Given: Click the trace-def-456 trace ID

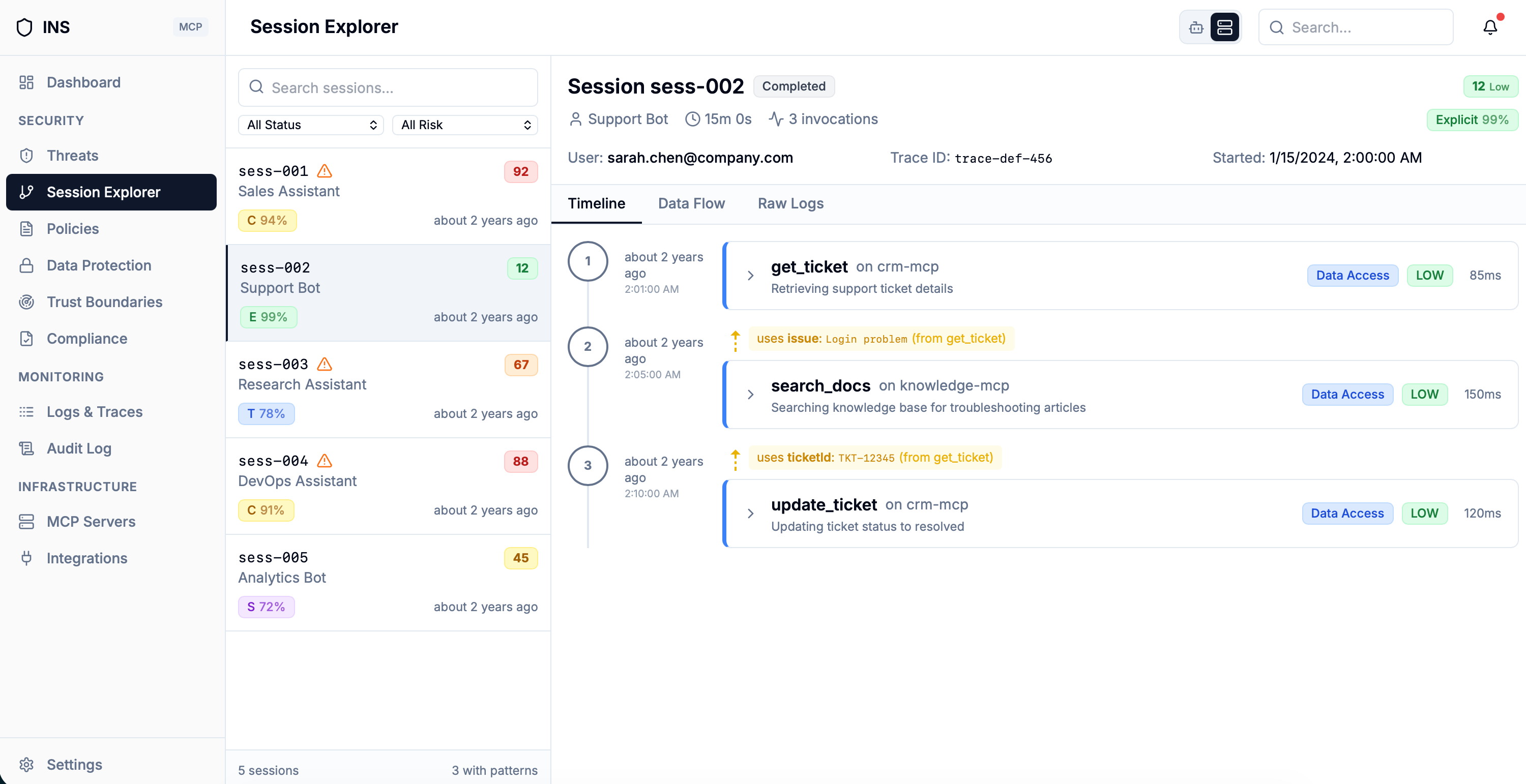Looking at the screenshot, I should tap(1003, 158).
